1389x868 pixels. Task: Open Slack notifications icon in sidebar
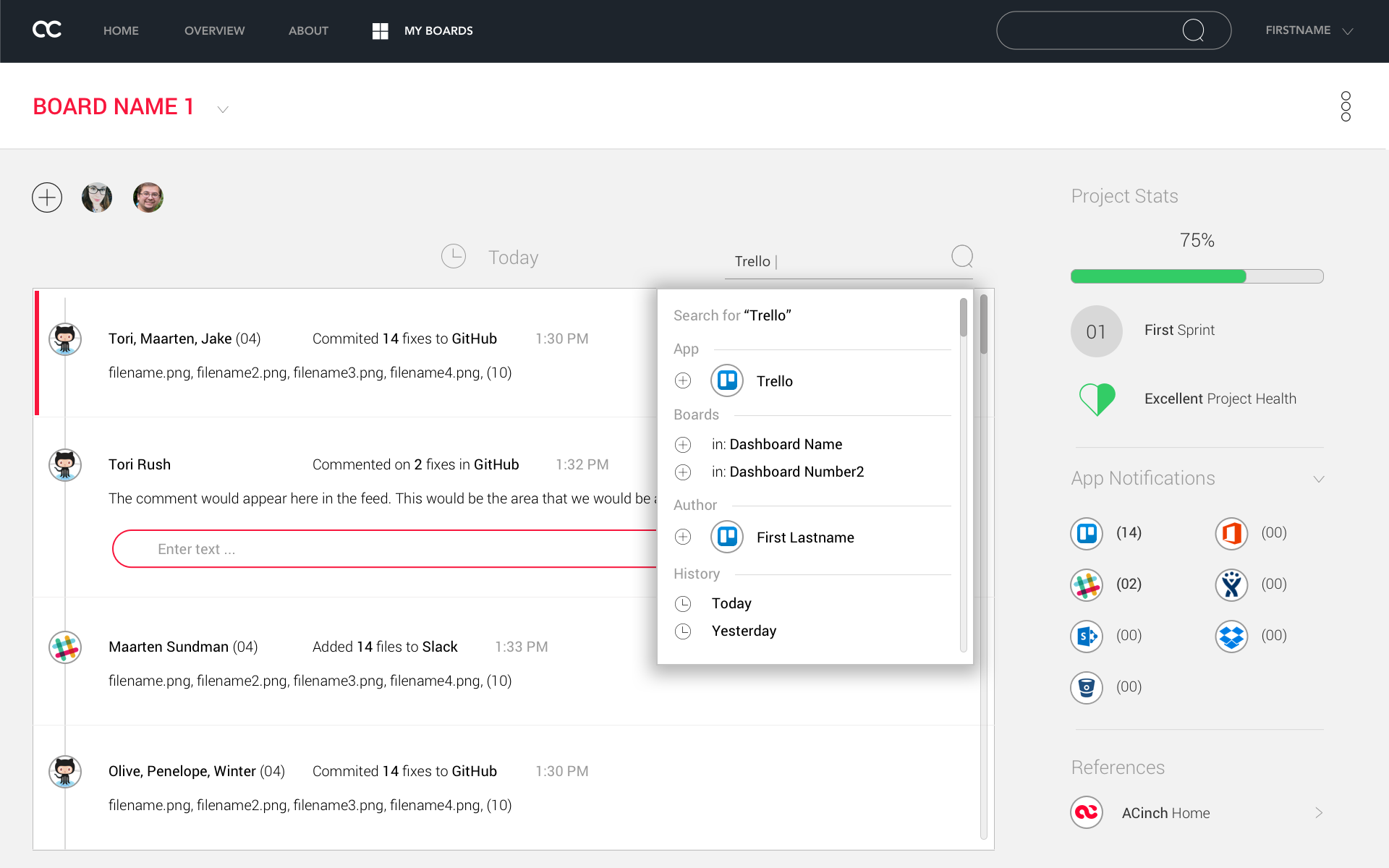[1087, 585]
